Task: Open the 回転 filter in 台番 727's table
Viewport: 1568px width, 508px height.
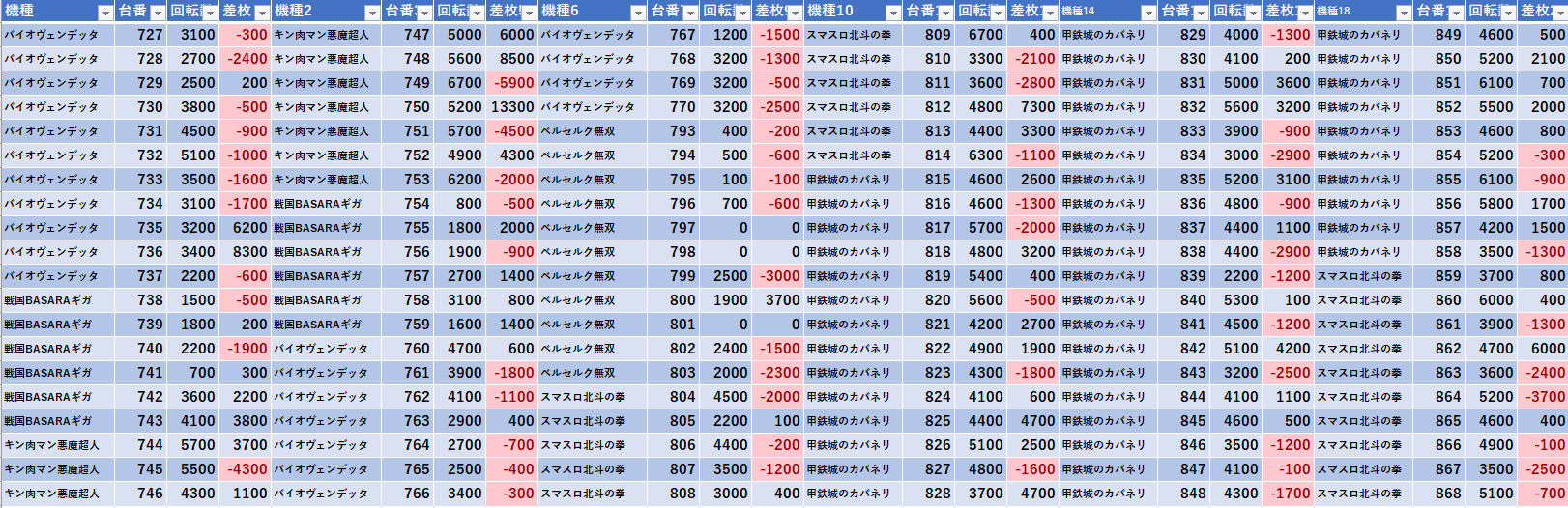Action: [x=210, y=13]
